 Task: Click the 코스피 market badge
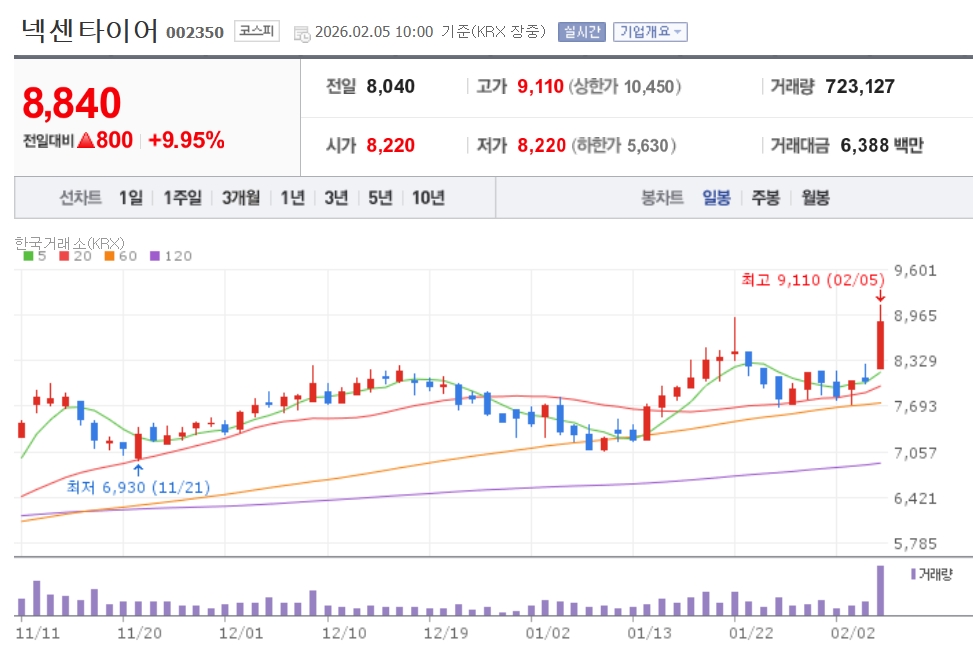point(259,32)
